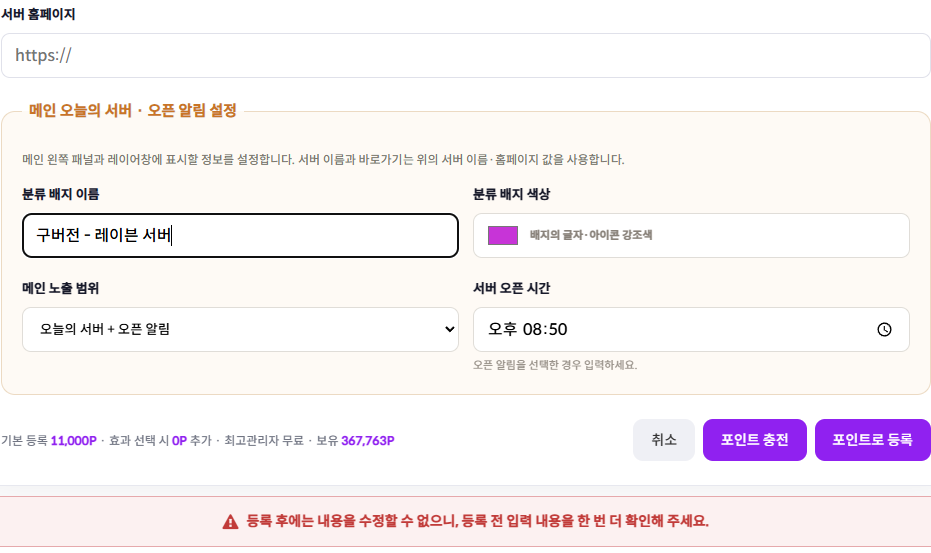Click the 보유 367,763P points balance
The height and width of the screenshot is (553, 931).
point(355,441)
